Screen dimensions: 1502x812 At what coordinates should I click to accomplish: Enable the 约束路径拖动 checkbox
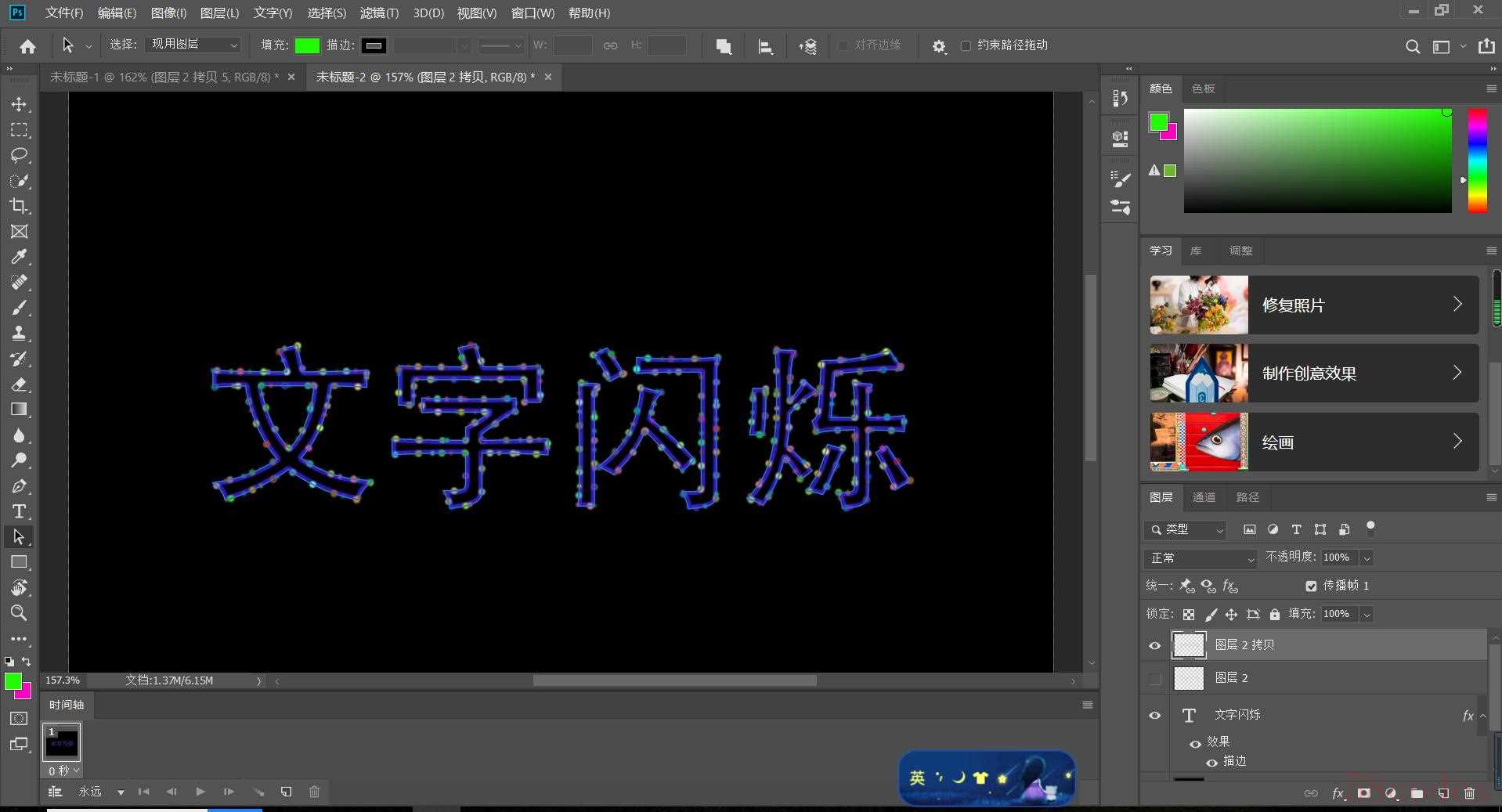[x=966, y=45]
